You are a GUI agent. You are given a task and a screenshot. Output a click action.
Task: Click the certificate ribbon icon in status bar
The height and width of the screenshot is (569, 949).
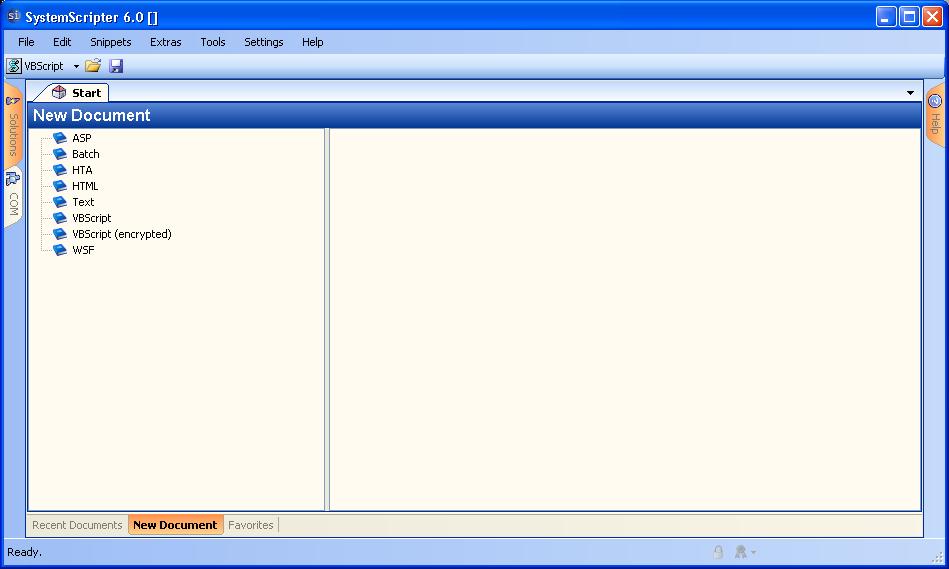[741, 551]
